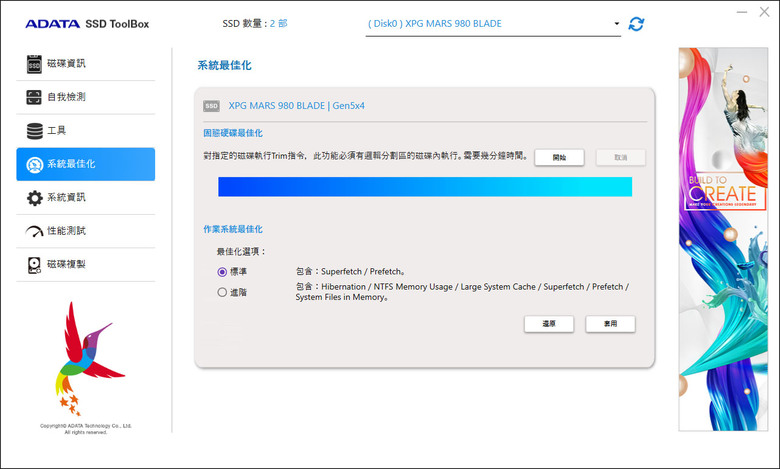The image size is (780, 469).
Task: Open the 性能測試 menu item
Action: pyautogui.click(x=86, y=231)
